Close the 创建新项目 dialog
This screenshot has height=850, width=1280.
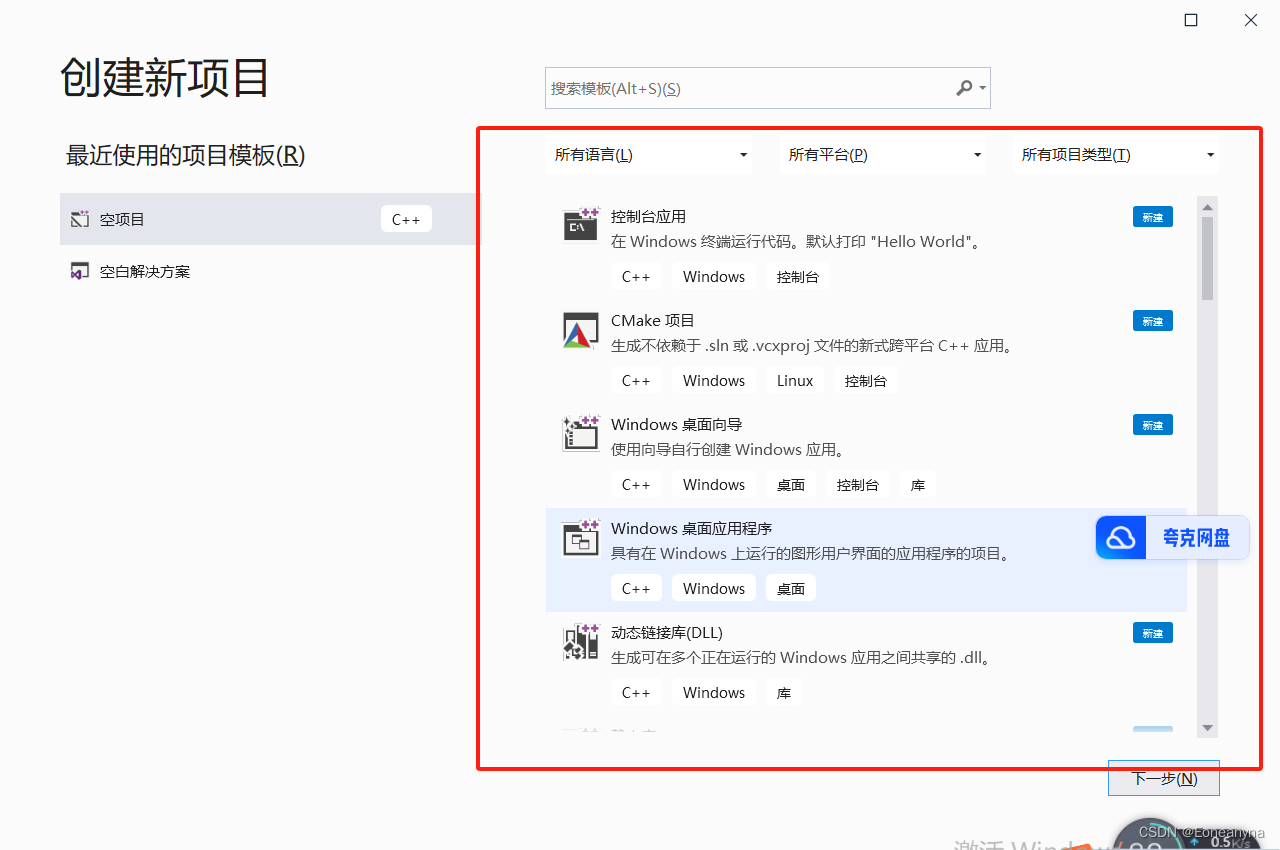click(x=1251, y=20)
